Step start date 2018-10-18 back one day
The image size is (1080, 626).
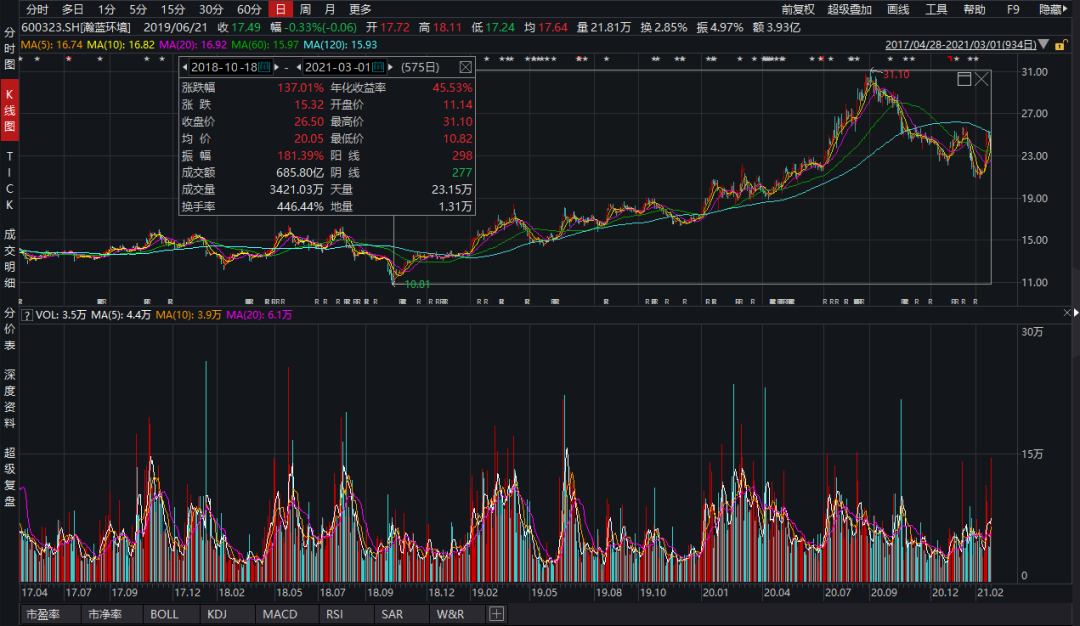185,67
